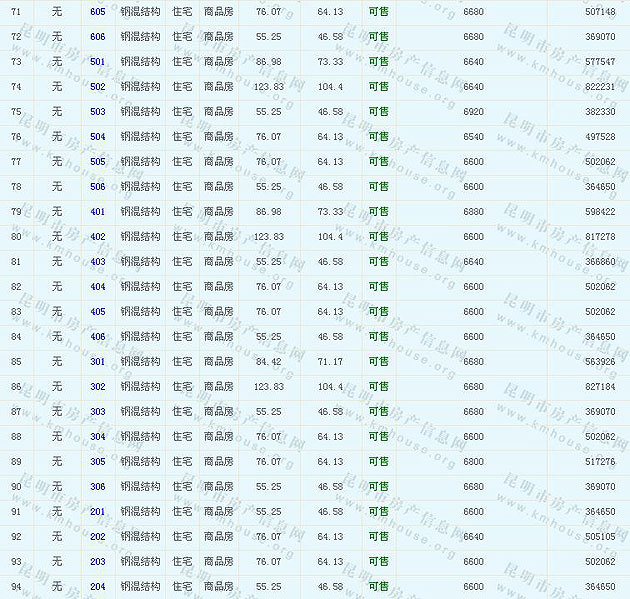The width and height of the screenshot is (630, 599).
Task: Click 可售 status in row 71
Action: (x=379, y=12)
